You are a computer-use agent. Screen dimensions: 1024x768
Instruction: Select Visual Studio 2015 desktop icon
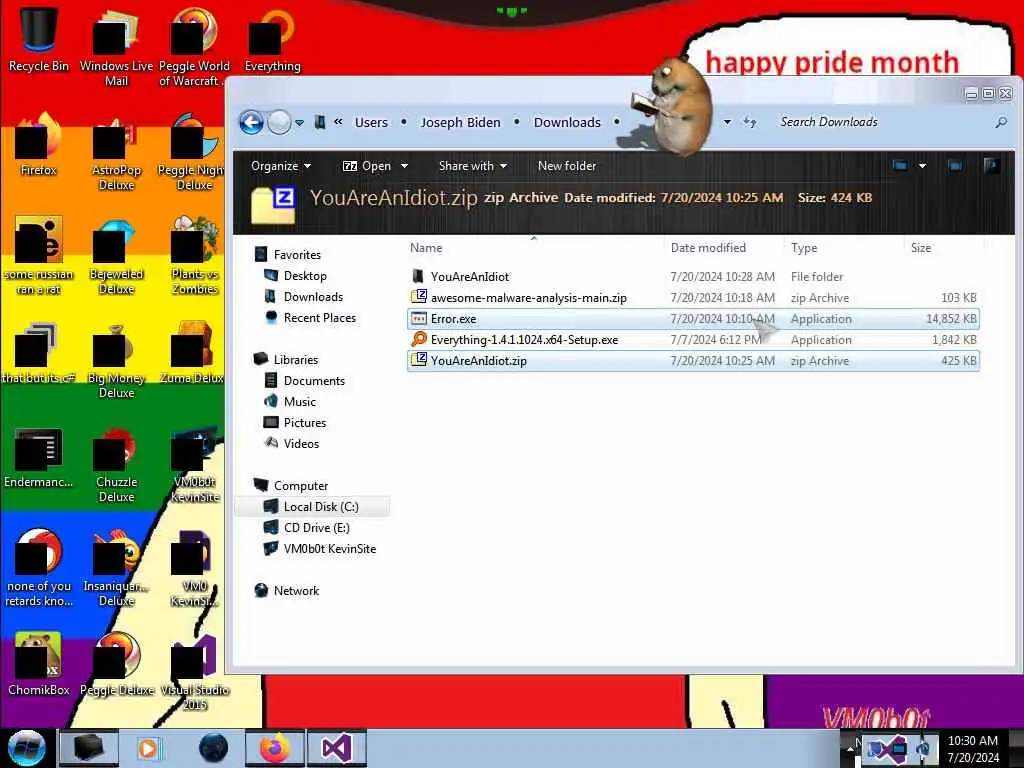click(195, 671)
